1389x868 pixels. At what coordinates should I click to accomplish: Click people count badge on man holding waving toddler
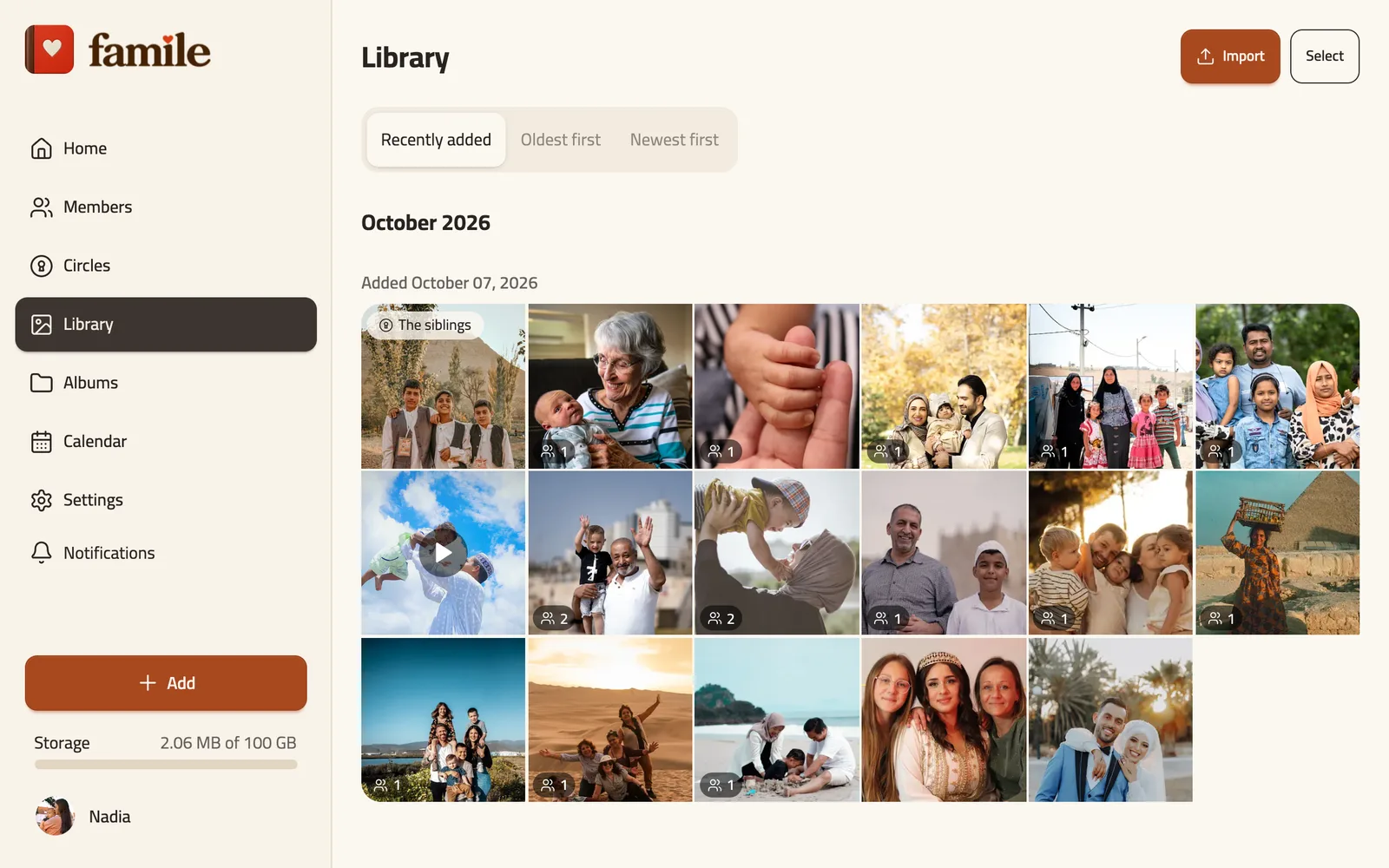(x=554, y=618)
